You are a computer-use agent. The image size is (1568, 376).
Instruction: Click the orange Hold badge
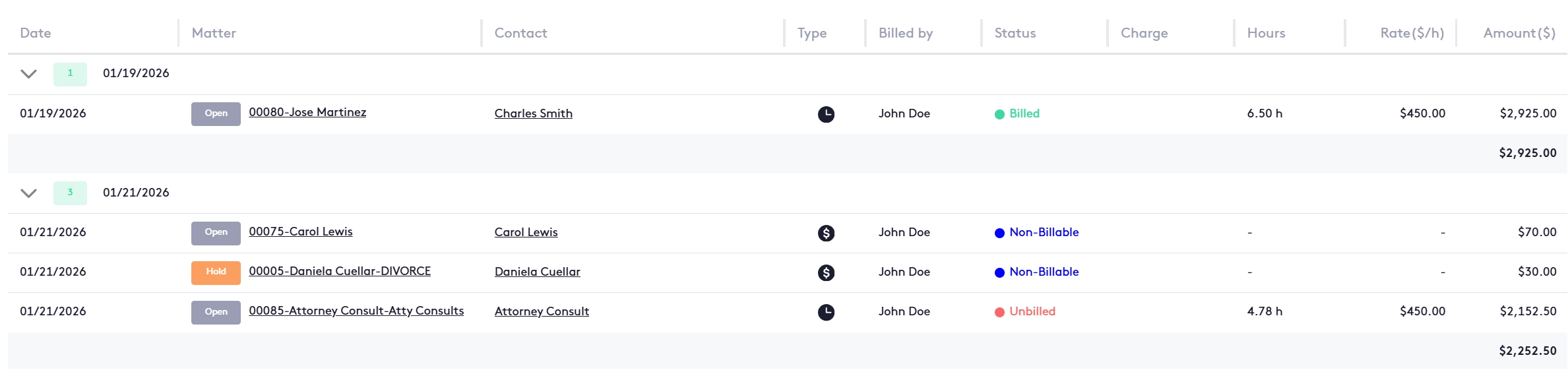[x=216, y=272]
